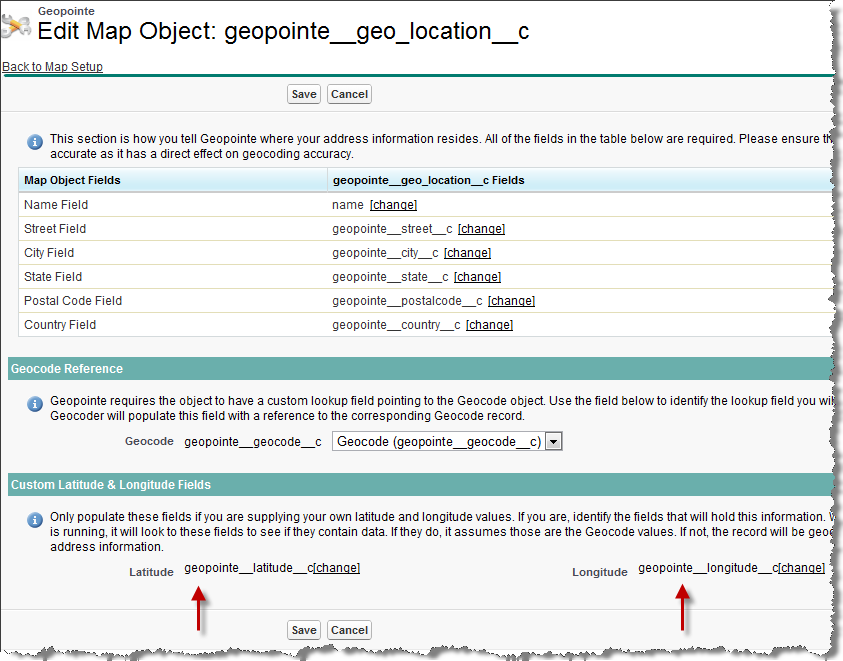843x661 pixels.
Task: Click the Geocode Reference info icon
Action: (x=35, y=404)
